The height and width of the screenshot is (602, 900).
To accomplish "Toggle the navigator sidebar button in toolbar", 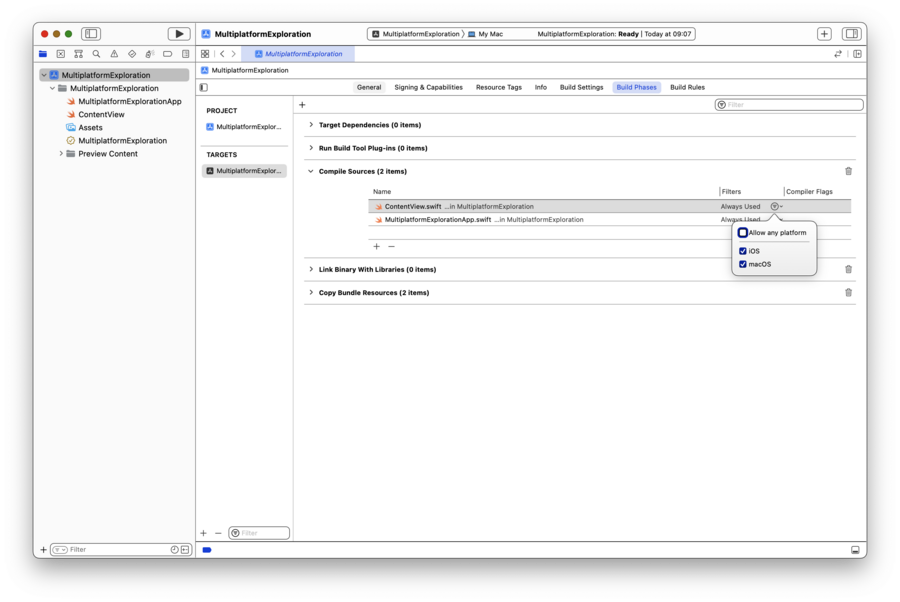I will 91,34.
